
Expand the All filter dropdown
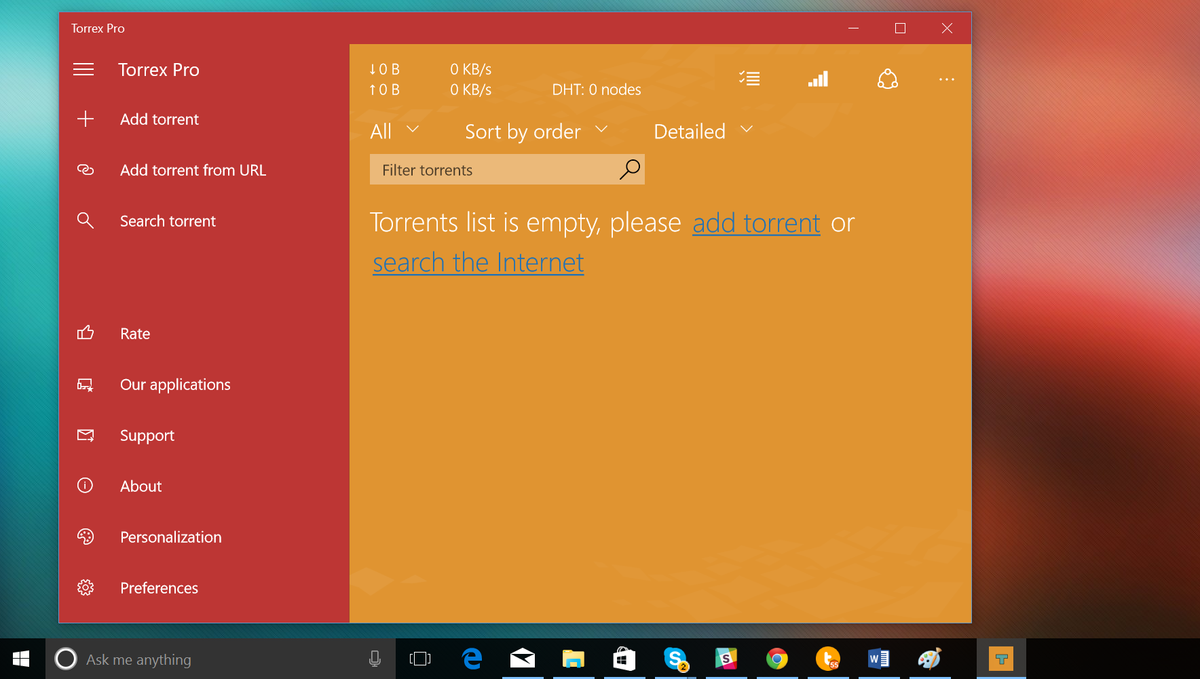[x=395, y=131]
